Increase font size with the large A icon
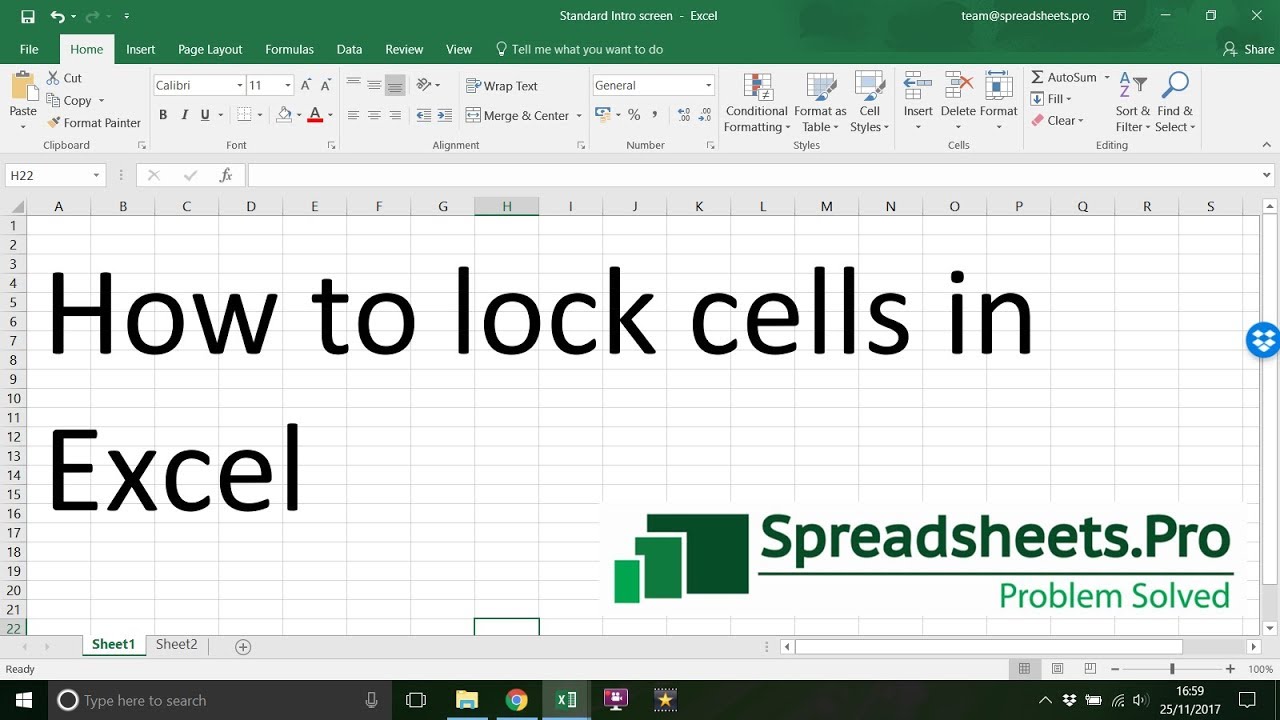Image resolution: width=1280 pixels, height=720 pixels. [307, 86]
